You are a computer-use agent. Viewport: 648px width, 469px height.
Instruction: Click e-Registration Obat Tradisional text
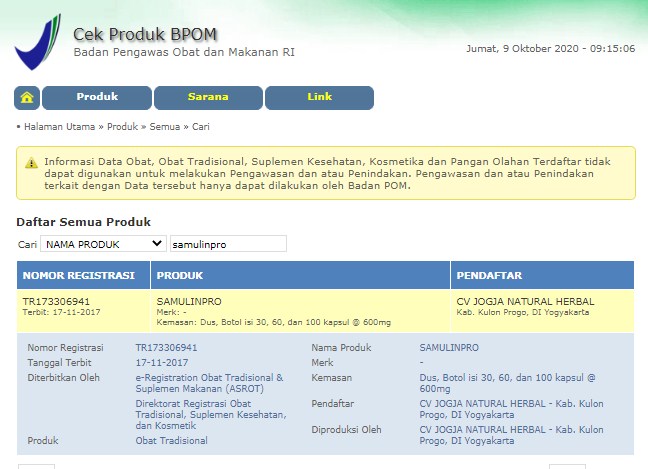point(210,383)
